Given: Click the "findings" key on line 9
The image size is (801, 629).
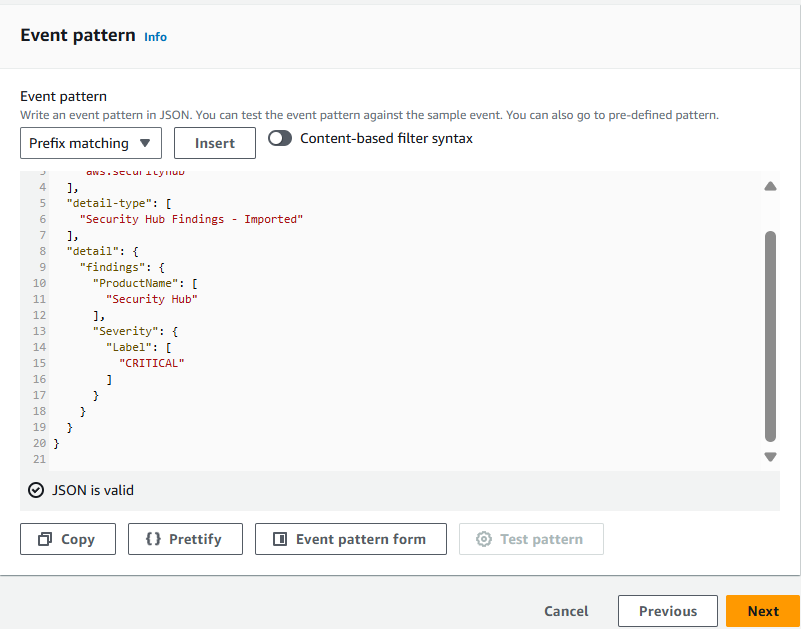Looking at the screenshot, I should pyautogui.click(x=112, y=267).
